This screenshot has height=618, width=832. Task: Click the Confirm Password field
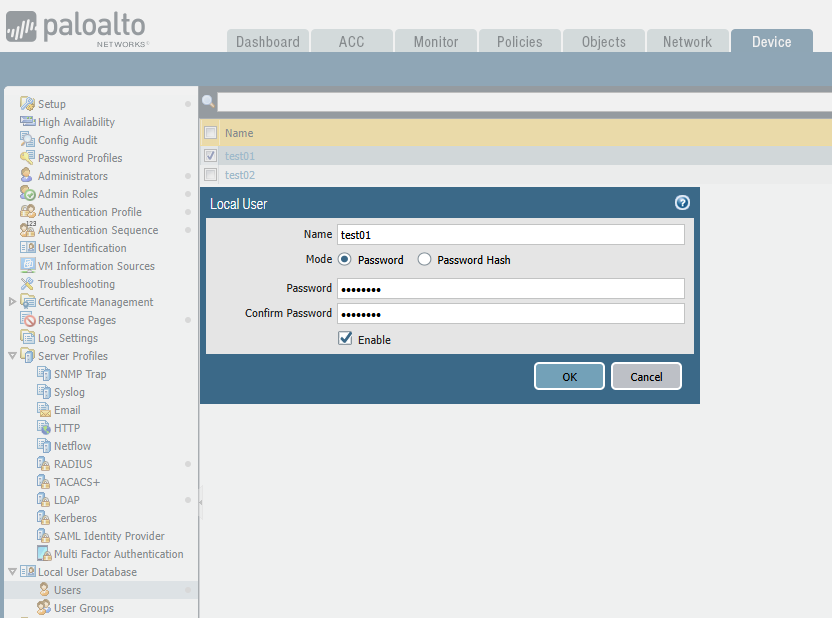pos(510,314)
